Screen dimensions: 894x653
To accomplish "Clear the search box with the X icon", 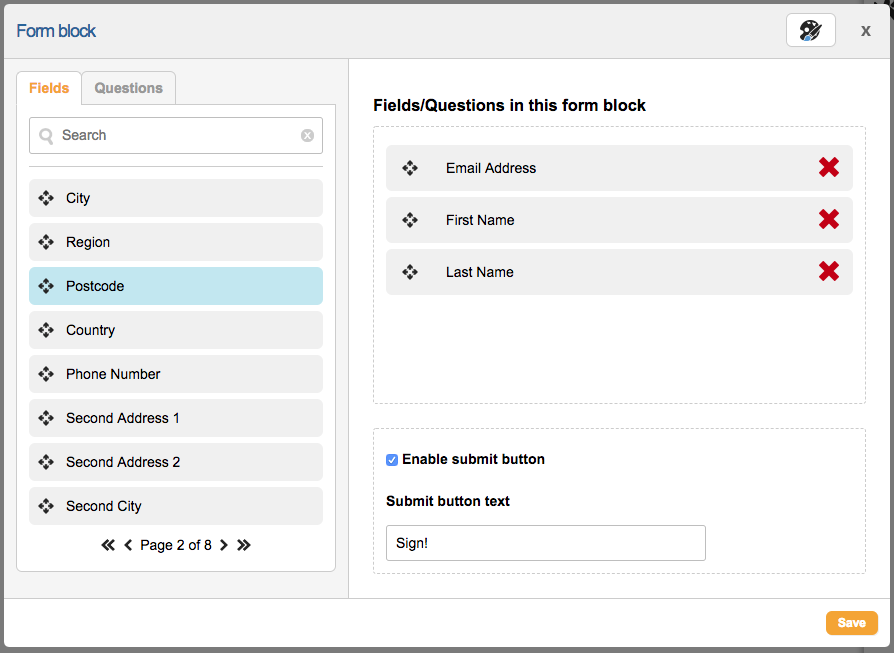I will [307, 135].
